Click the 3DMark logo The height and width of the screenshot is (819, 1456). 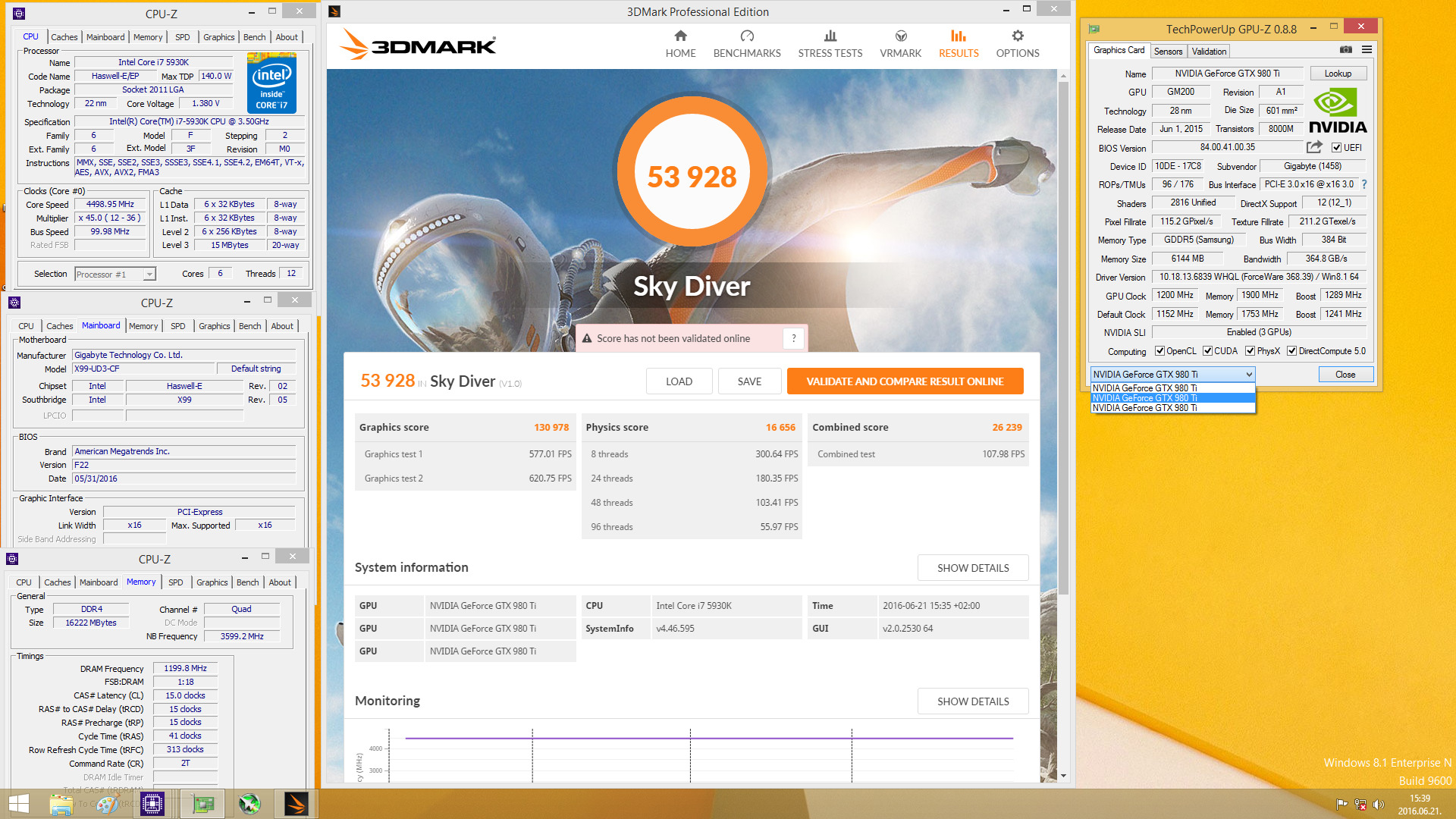tap(418, 44)
